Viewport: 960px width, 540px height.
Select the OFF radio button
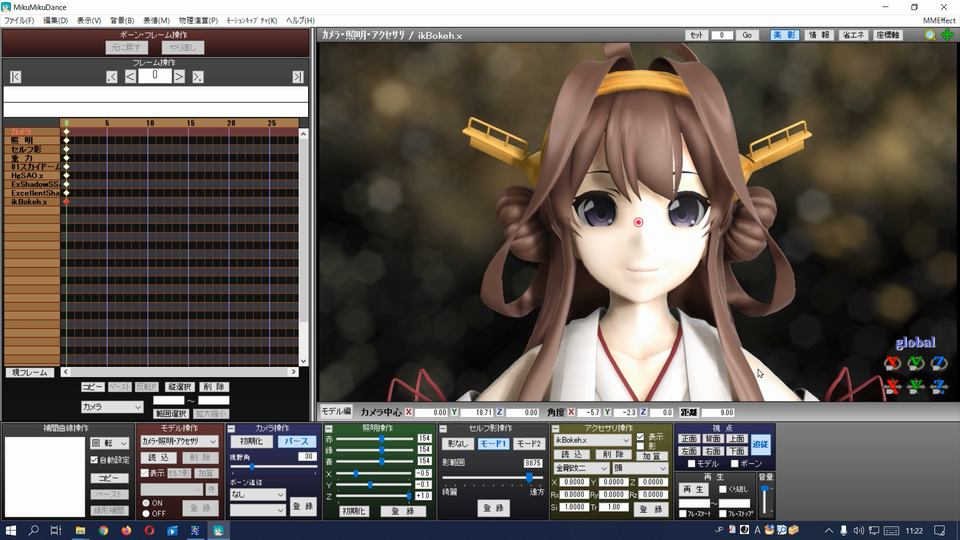[x=146, y=513]
